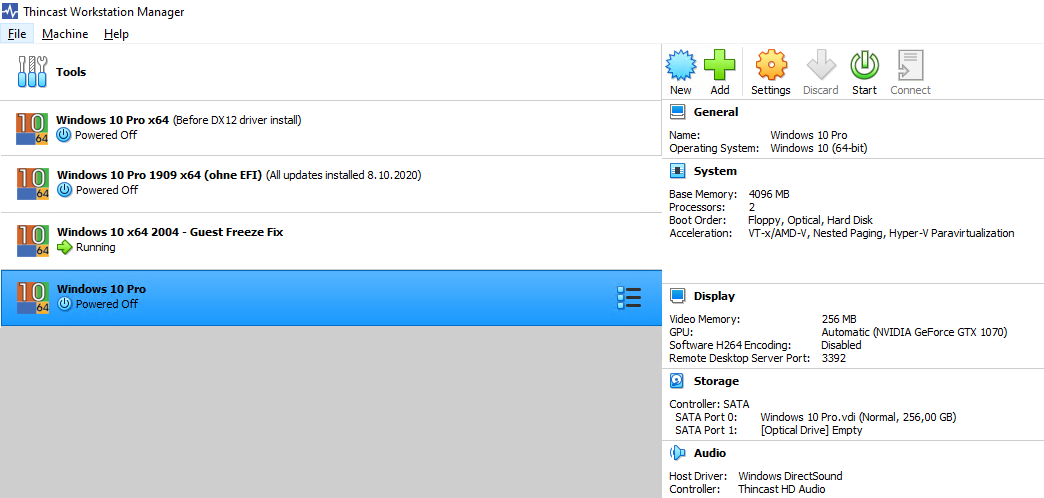The image size is (1044, 498).
Task: Click the Discard arrow icon
Action: pos(821,65)
